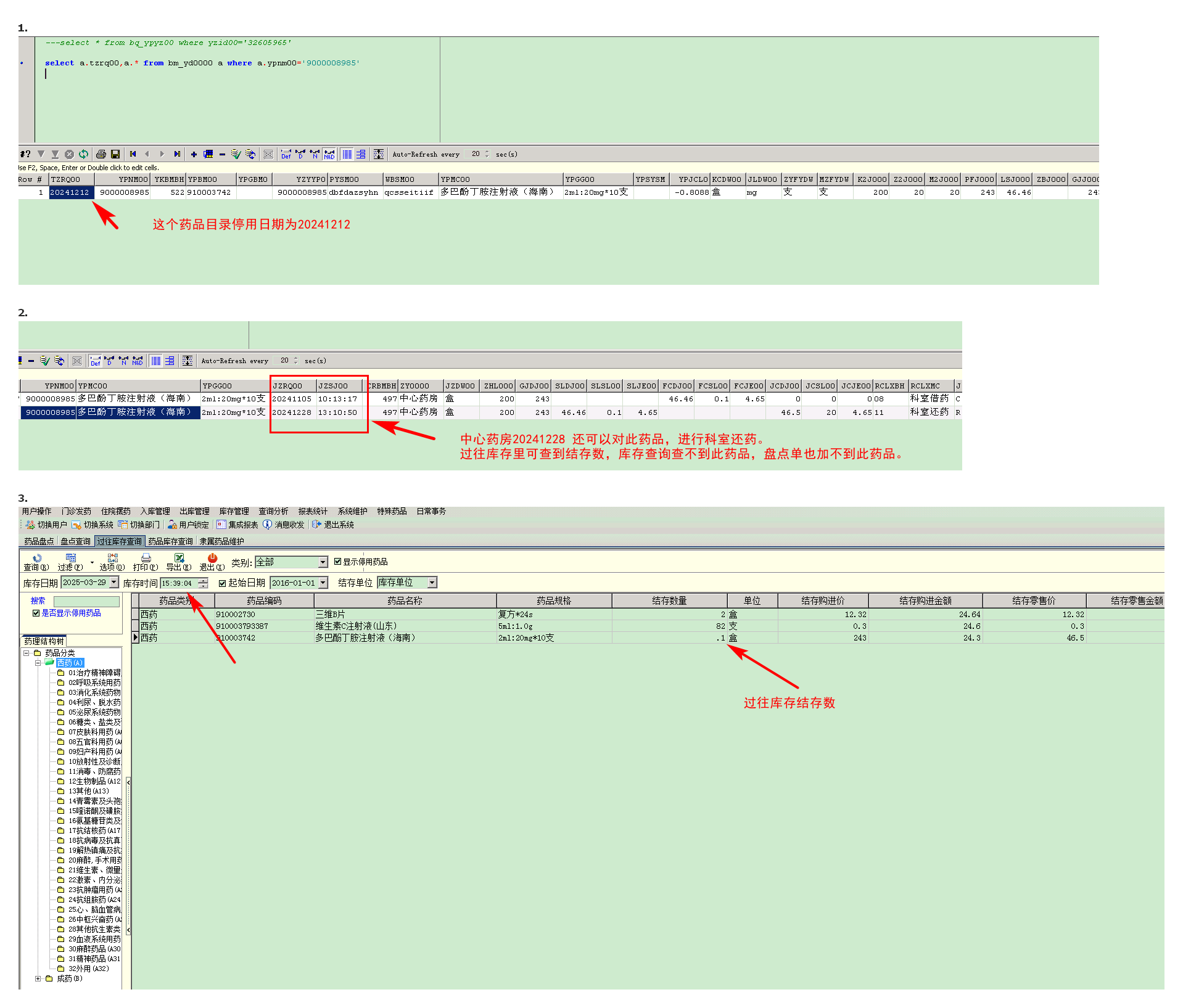Click 用户锁定 user lock toolbar item
This screenshot has width=1183, height=1008.
[188, 525]
